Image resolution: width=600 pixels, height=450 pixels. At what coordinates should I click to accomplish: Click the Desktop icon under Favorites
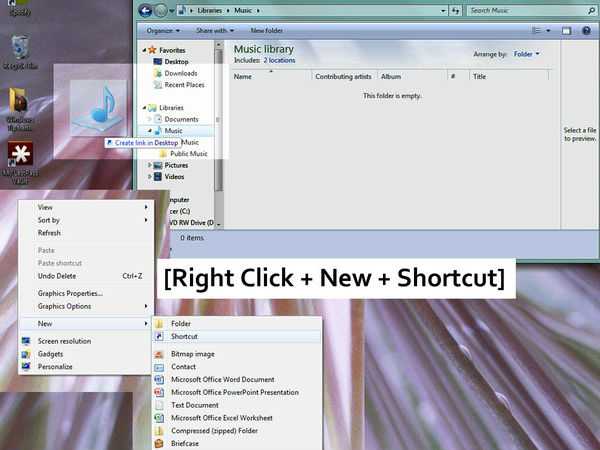[x=176, y=61]
